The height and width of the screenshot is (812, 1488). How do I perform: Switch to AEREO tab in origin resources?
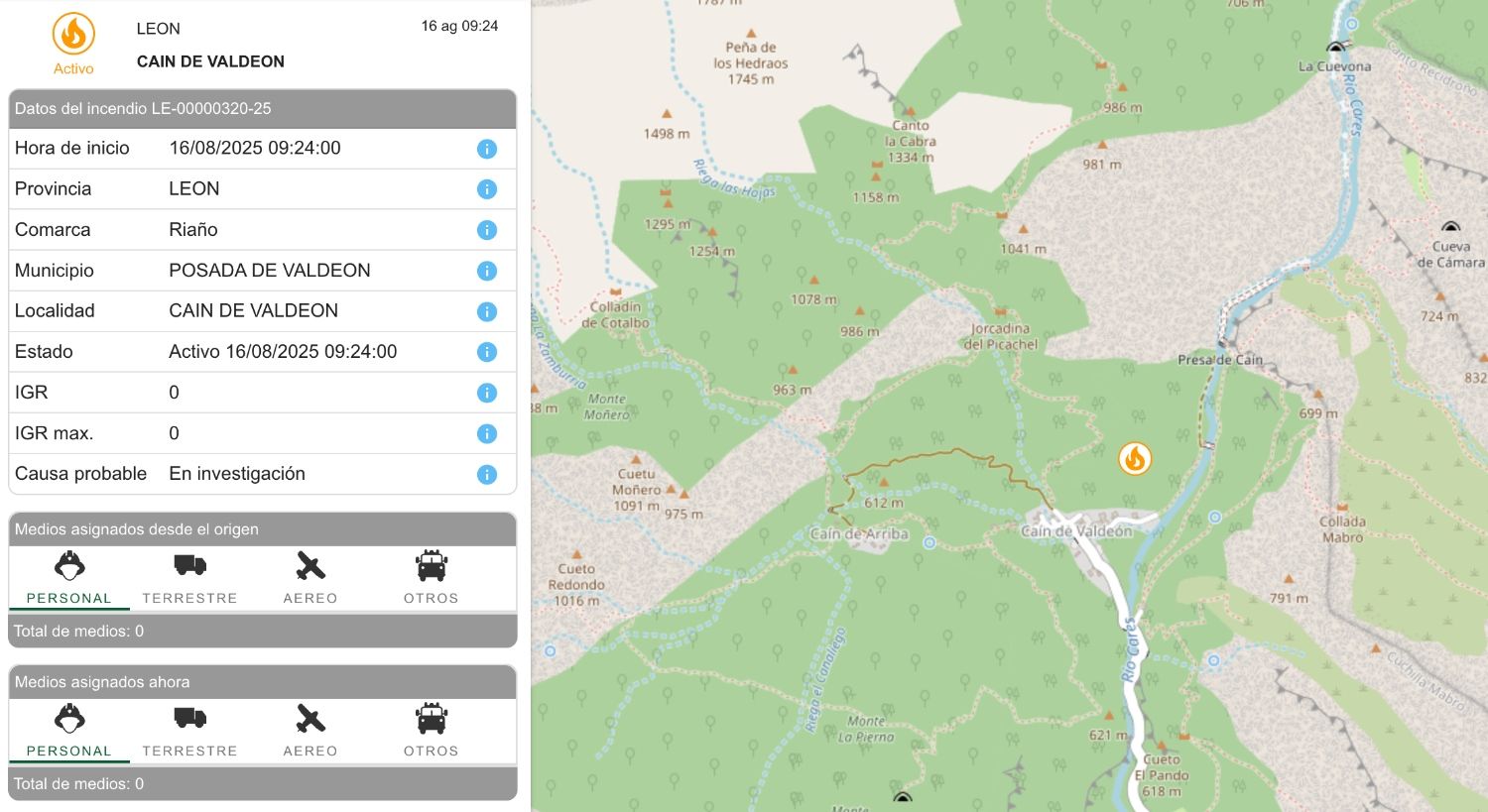click(x=310, y=578)
